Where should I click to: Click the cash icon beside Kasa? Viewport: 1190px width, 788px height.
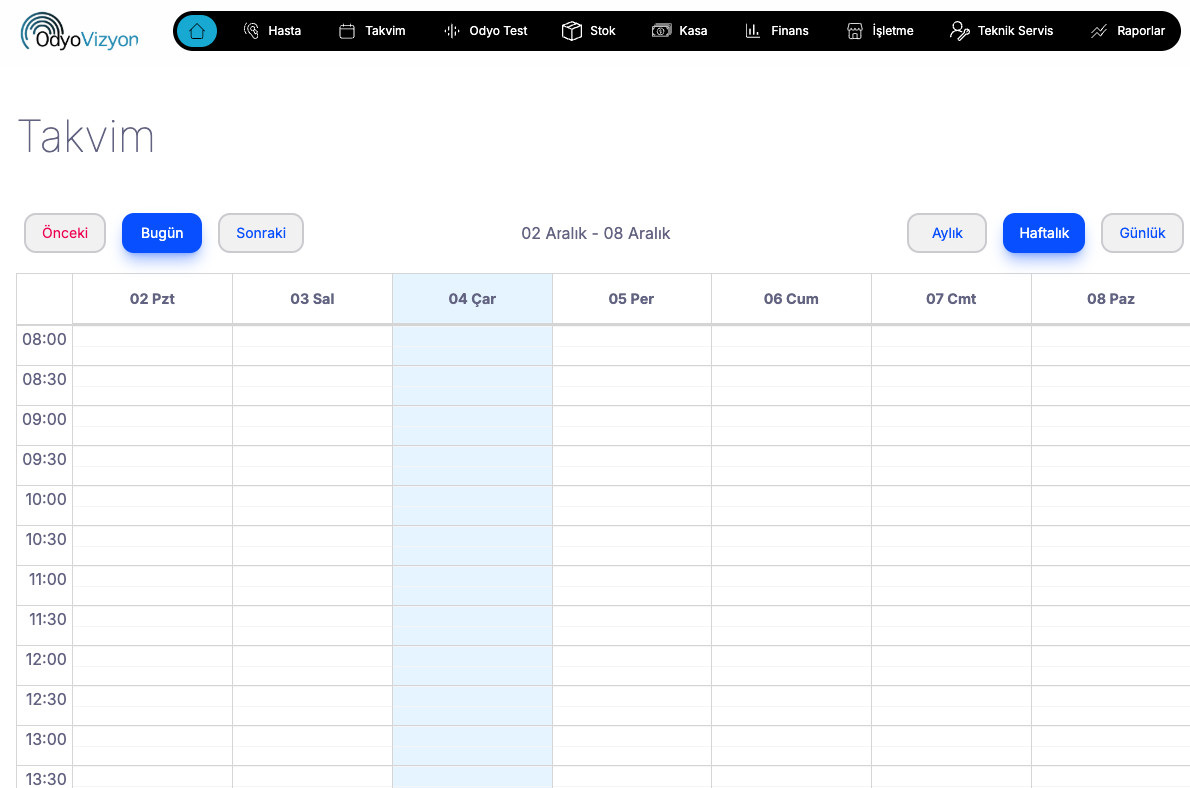(661, 31)
